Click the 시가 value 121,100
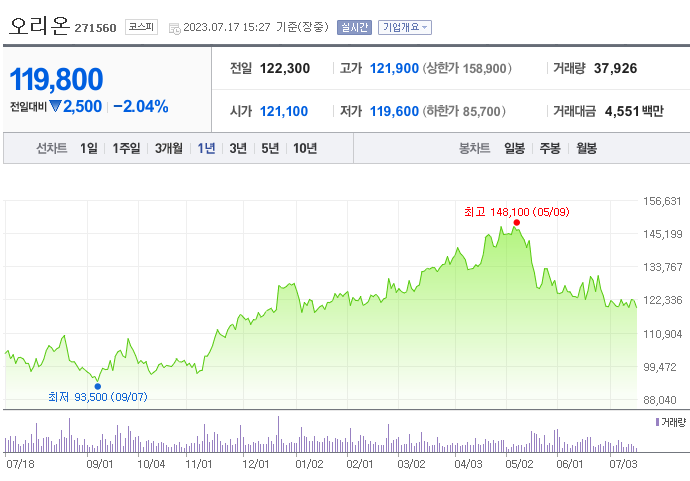This screenshot has height=481, width=690. pos(284,111)
